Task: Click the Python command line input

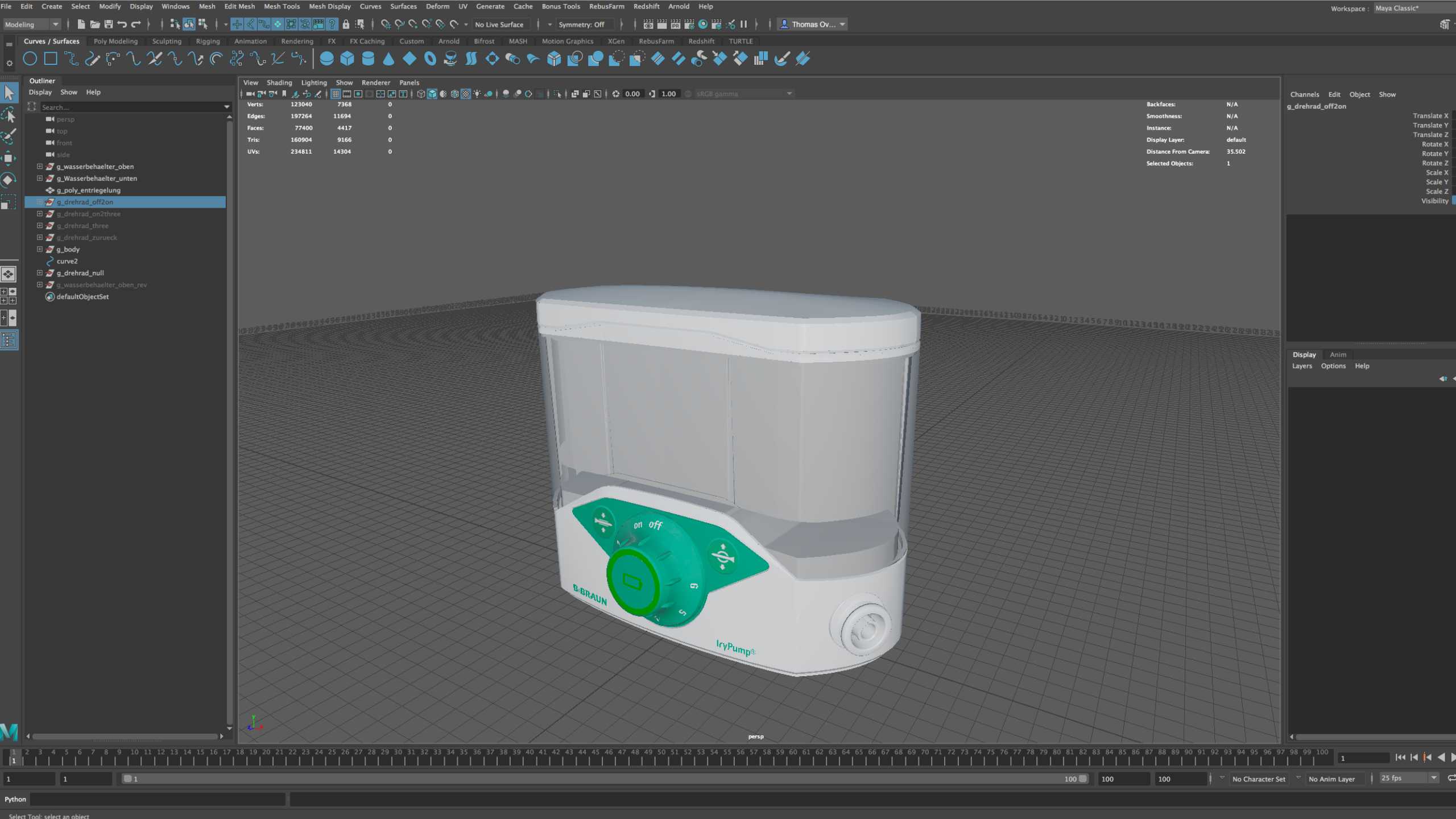Action: tap(158, 799)
